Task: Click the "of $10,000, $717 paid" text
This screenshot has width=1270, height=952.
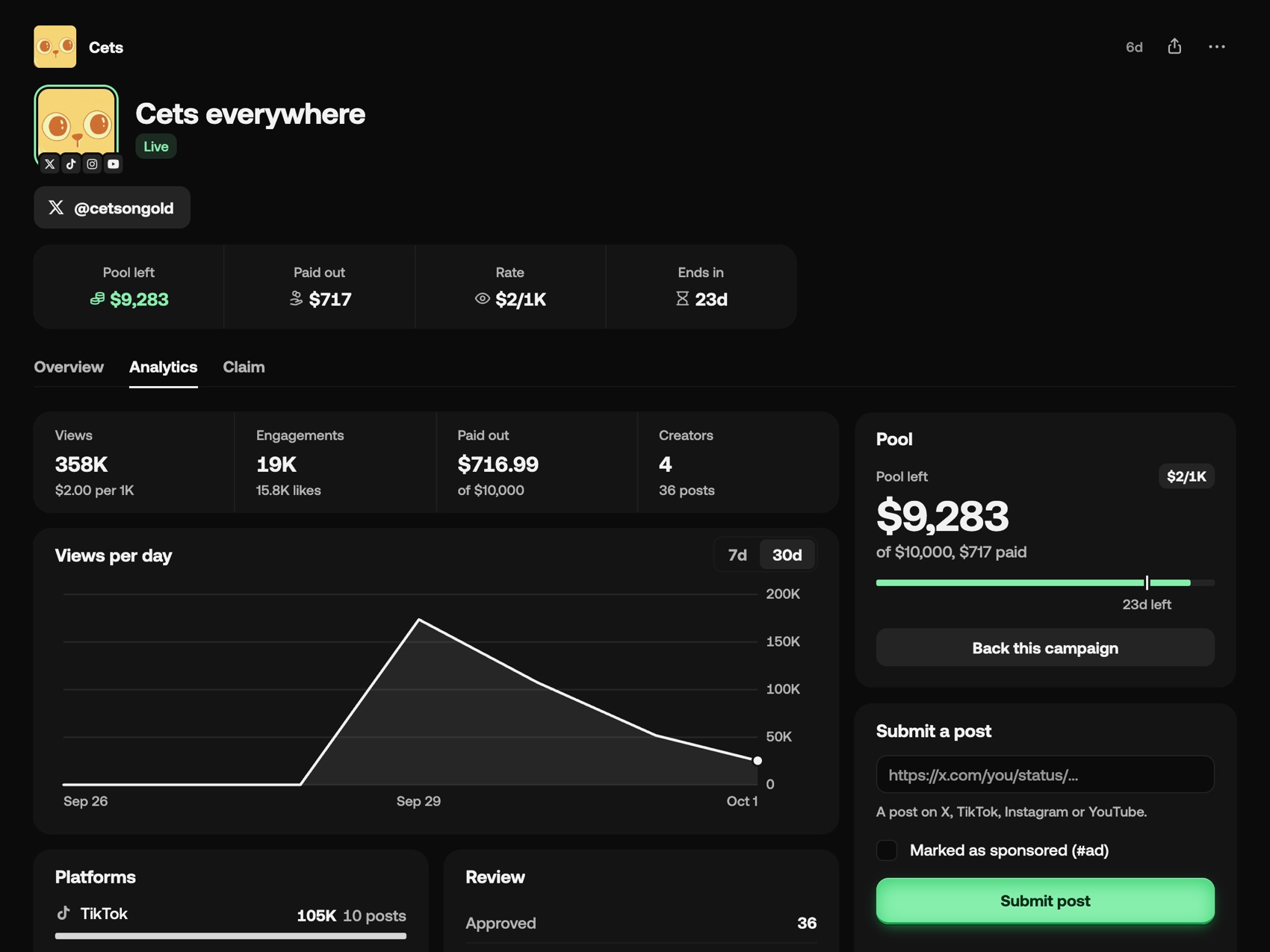Action: [x=951, y=552]
